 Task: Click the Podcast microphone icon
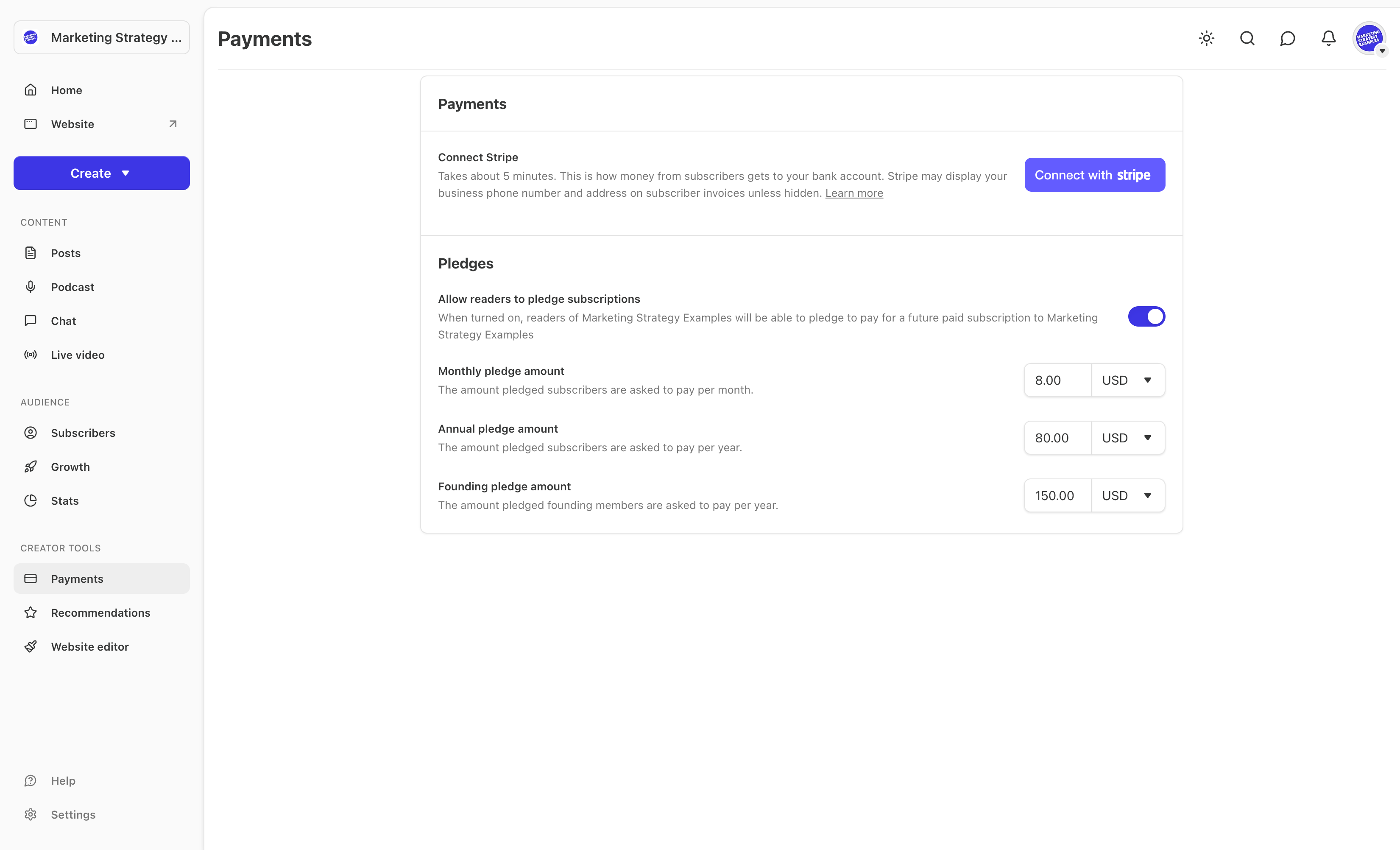(x=31, y=287)
